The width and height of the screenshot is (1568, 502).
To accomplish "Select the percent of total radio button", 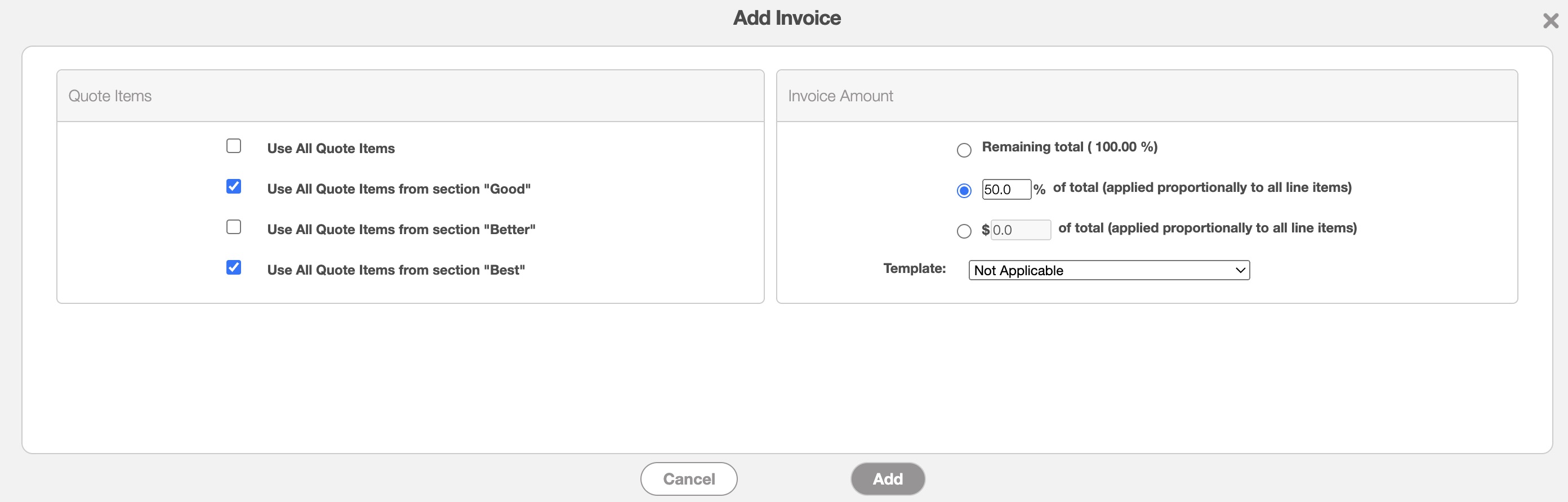I will tap(964, 190).
